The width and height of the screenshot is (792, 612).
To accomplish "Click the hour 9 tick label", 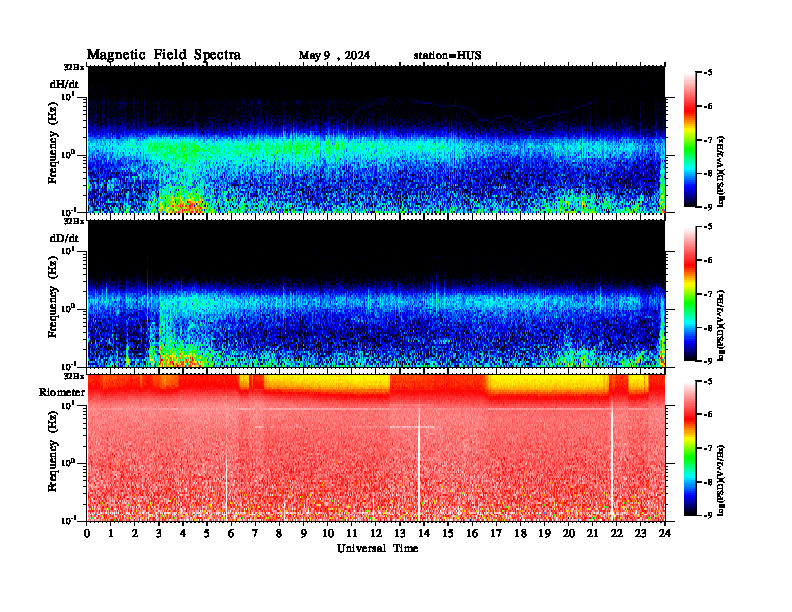I will click(304, 533).
